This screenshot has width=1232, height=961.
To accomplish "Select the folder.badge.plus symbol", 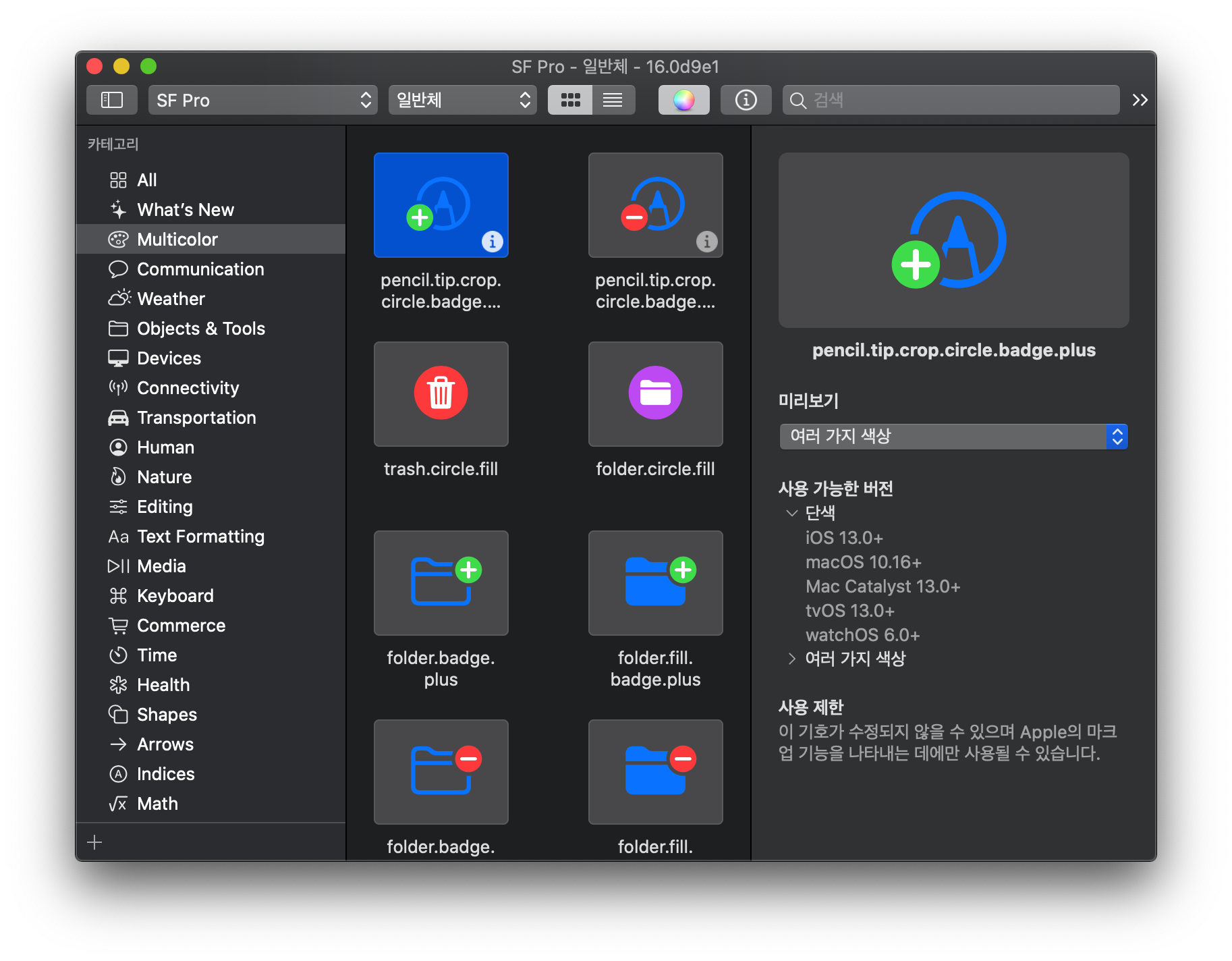I will [441, 583].
